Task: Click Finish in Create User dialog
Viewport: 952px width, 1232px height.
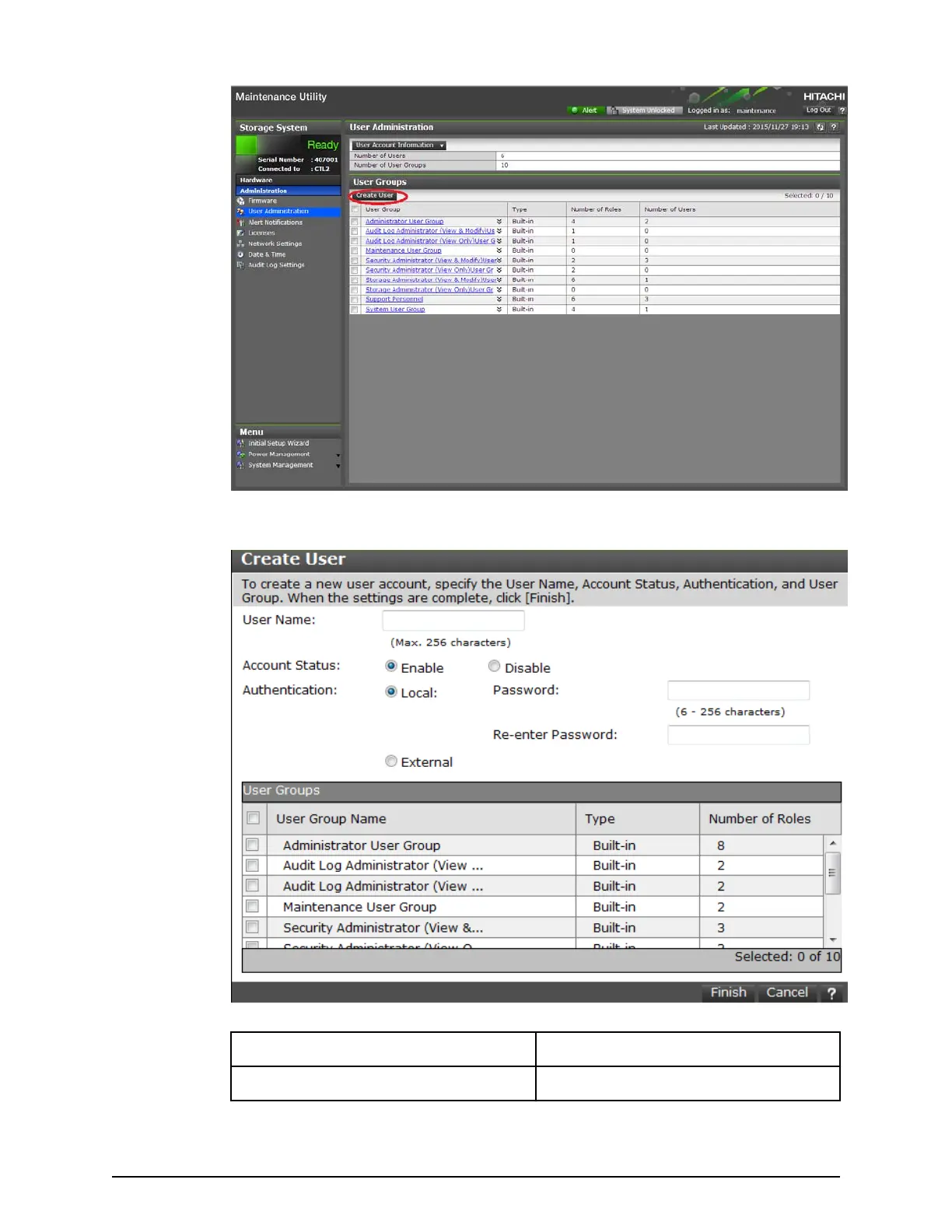Action: [728, 993]
